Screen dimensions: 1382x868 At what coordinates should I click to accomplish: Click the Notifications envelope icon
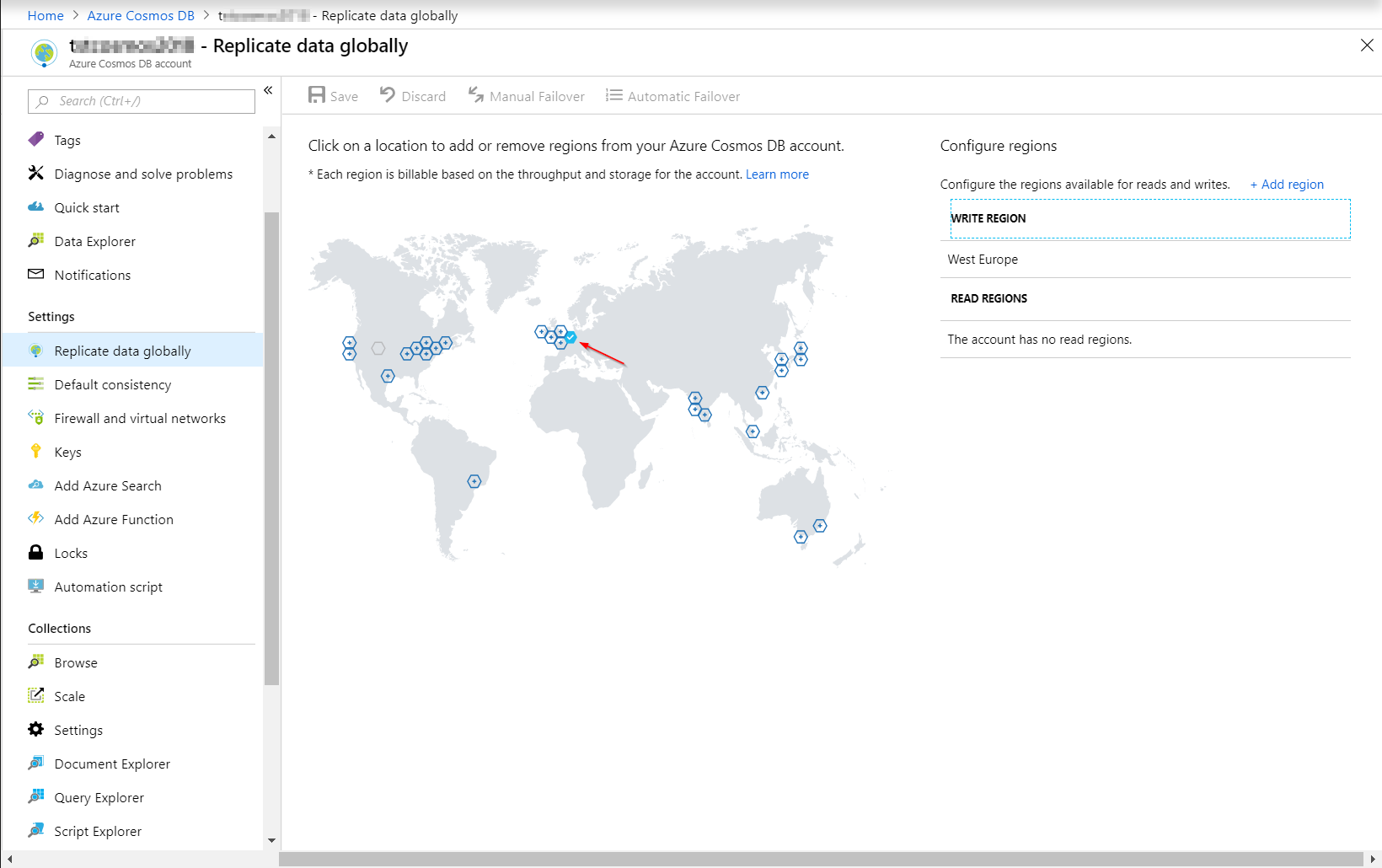coord(35,274)
